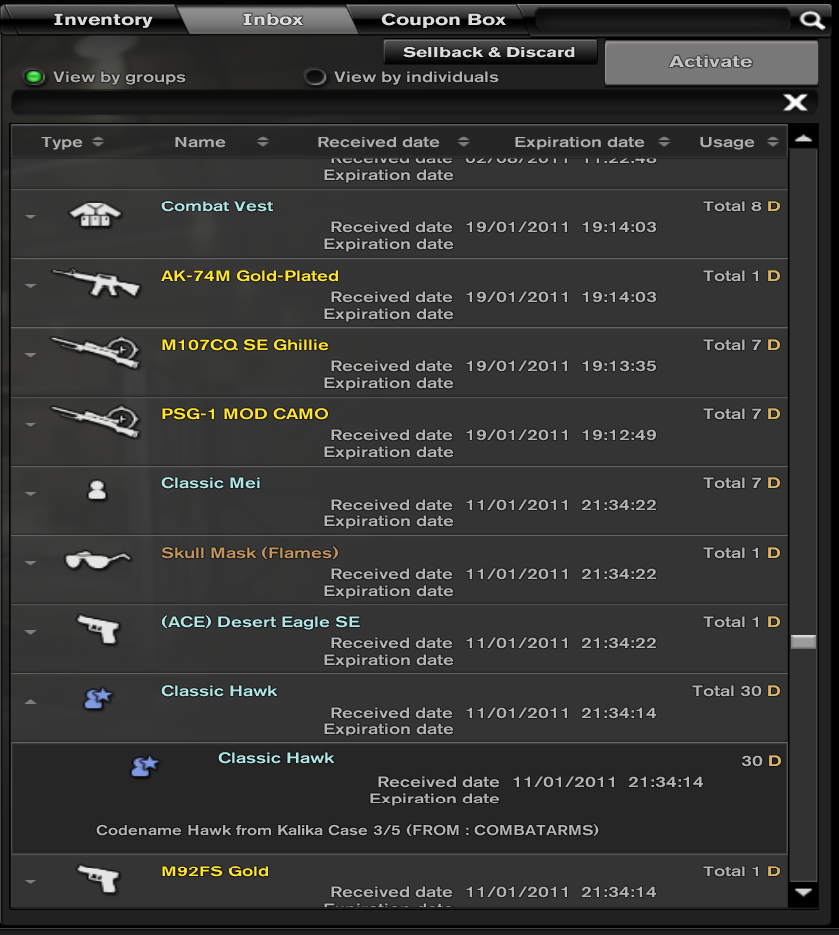Click the Skull Mask (Flames) glasses icon
This screenshot has height=935, width=839.
(97, 559)
